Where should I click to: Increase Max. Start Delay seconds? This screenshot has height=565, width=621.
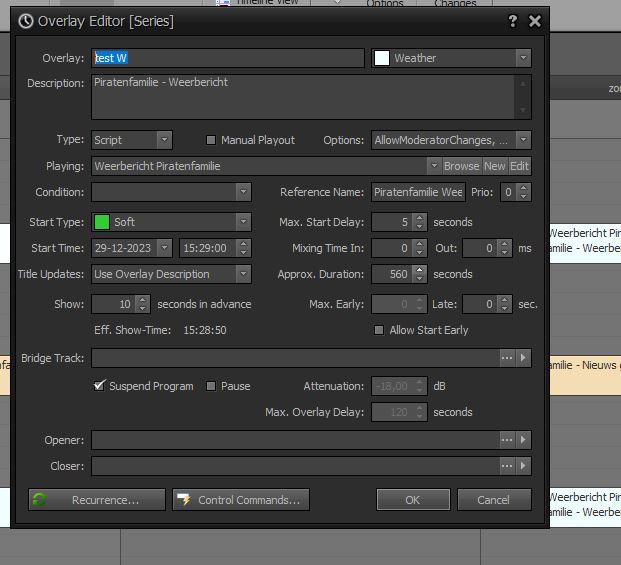pos(419,218)
